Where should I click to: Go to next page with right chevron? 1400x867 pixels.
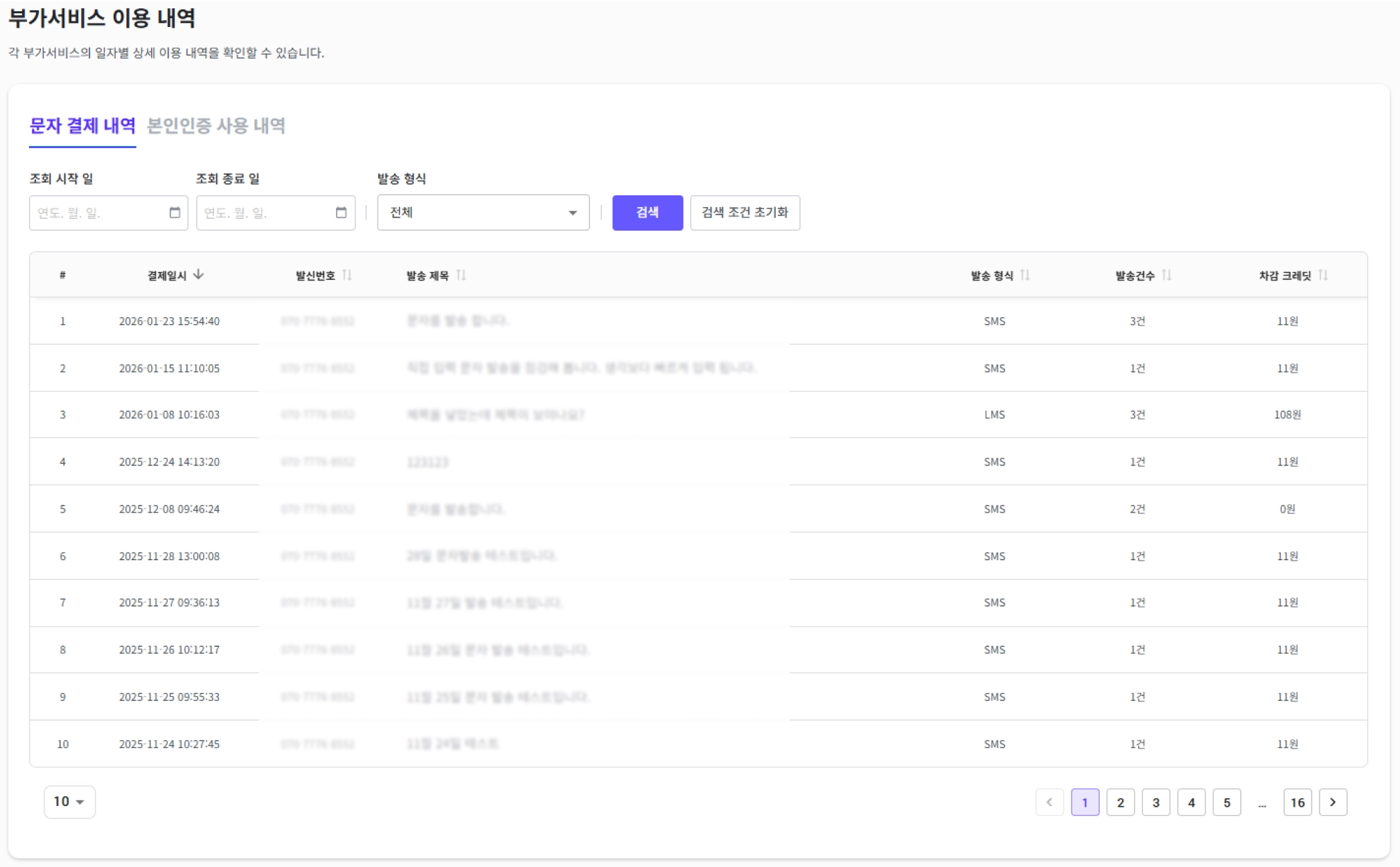pos(1332,802)
